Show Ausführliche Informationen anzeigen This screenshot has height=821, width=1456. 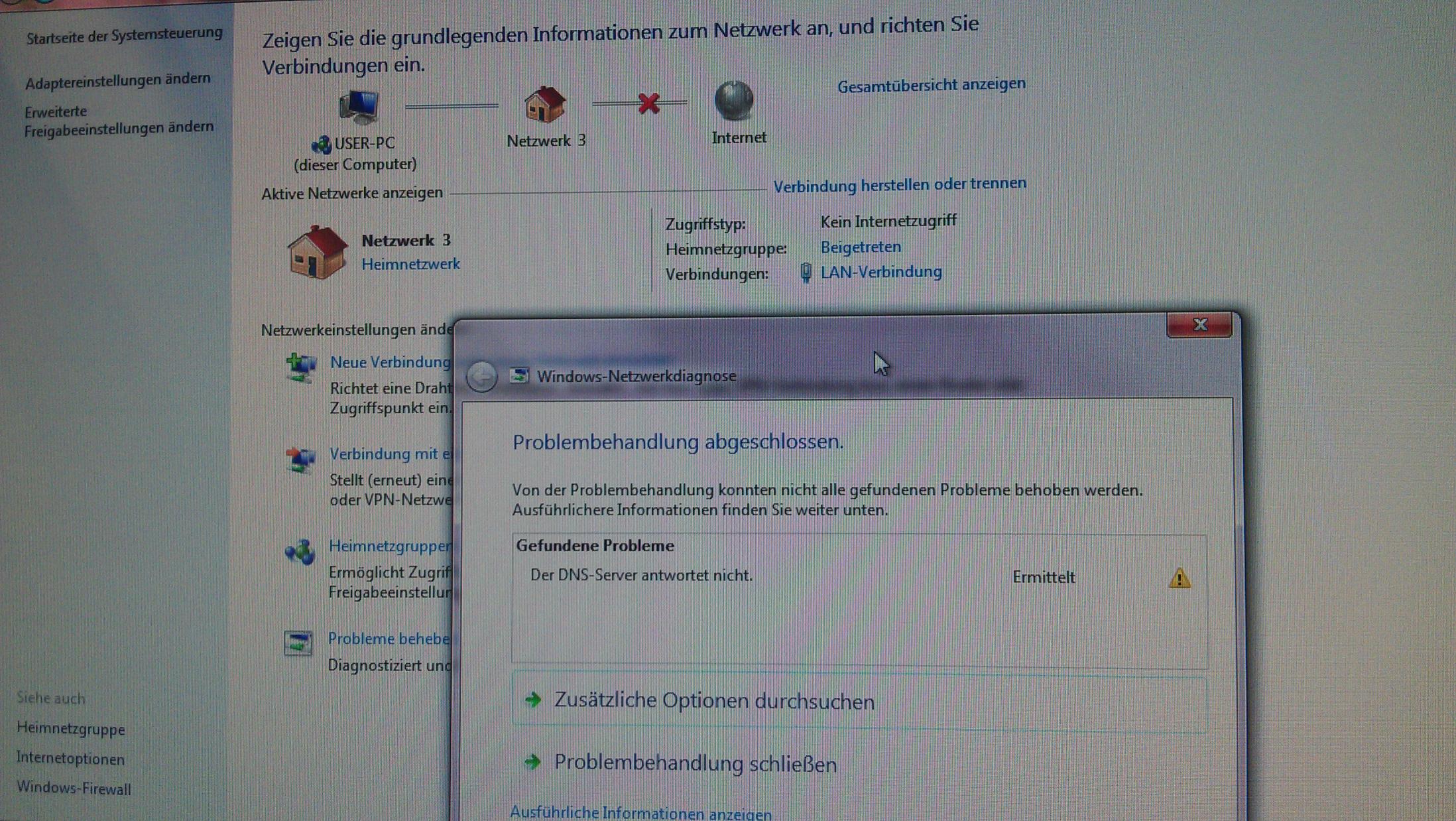(x=640, y=812)
